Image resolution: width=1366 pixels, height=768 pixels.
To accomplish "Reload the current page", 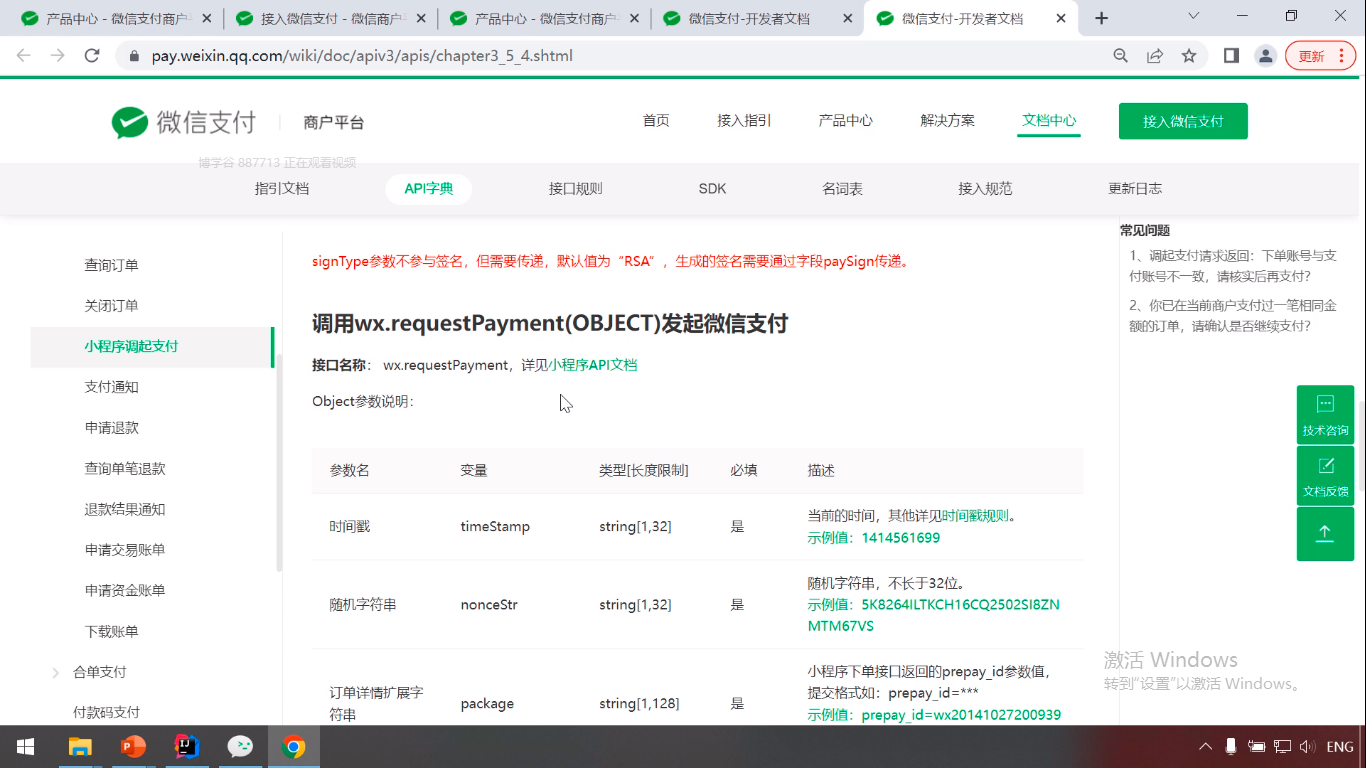I will (x=92, y=56).
